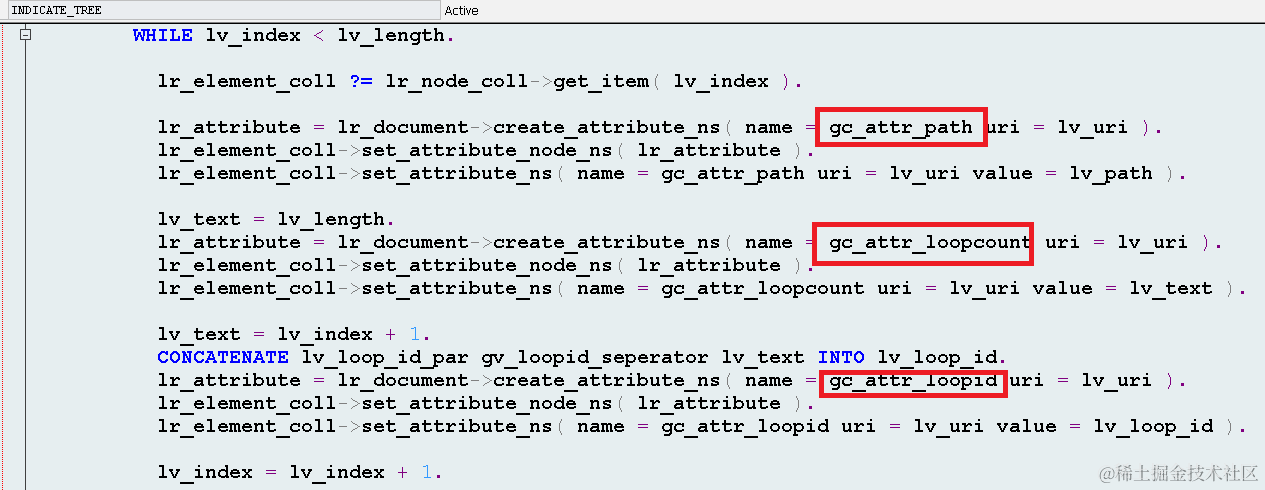This screenshot has width=1265, height=490.
Task: Click the line 'lv_text = lv_length.'
Action: pos(277,219)
